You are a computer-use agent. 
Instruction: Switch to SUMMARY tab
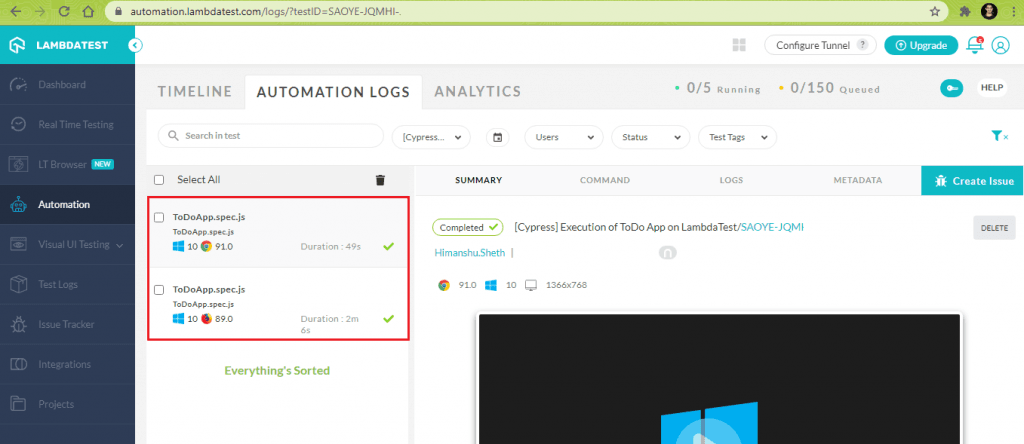tap(479, 180)
